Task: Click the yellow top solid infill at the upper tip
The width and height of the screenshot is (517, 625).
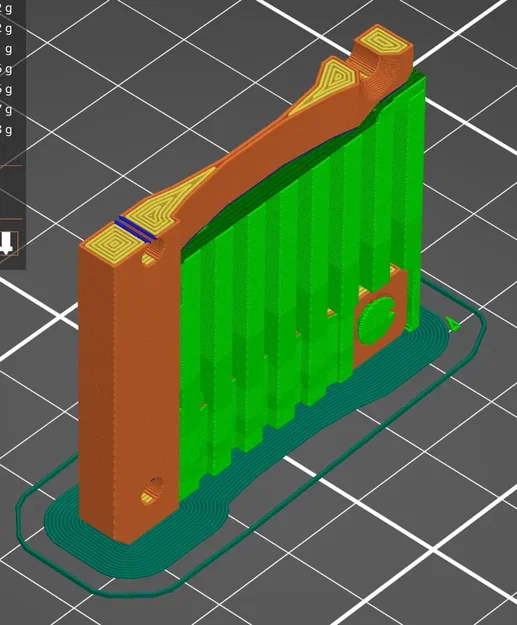Action: click(x=383, y=42)
